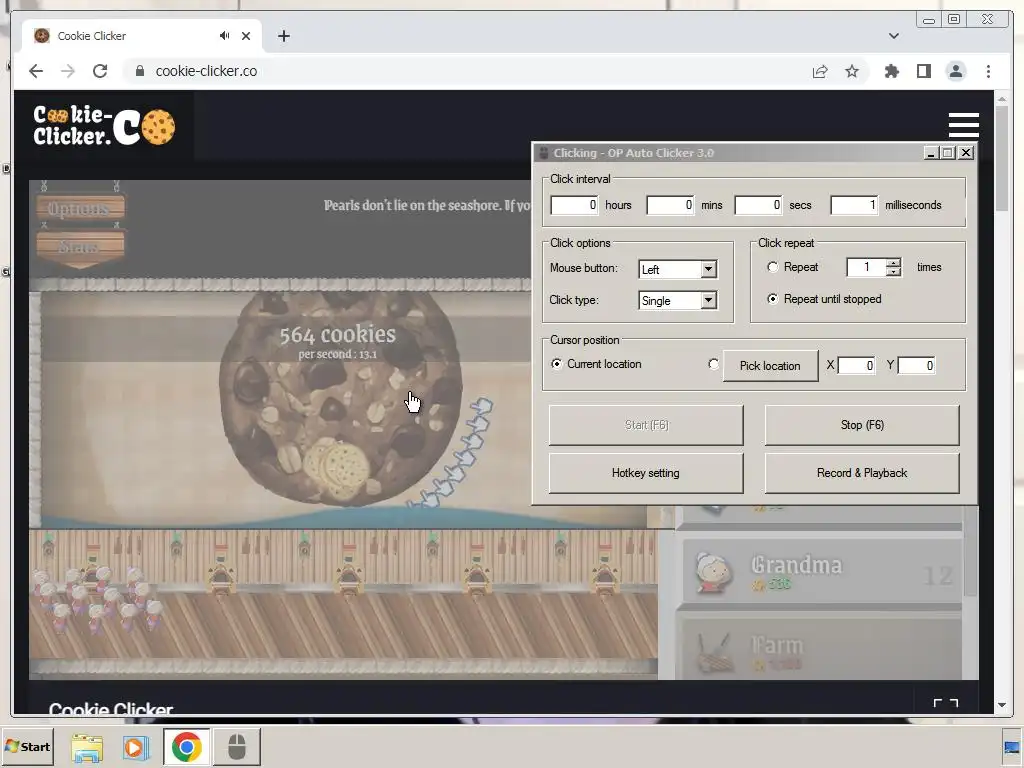This screenshot has height=768, width=1024.
Task: Click page scrollbar down arrow
Action: coord(1002,705)
